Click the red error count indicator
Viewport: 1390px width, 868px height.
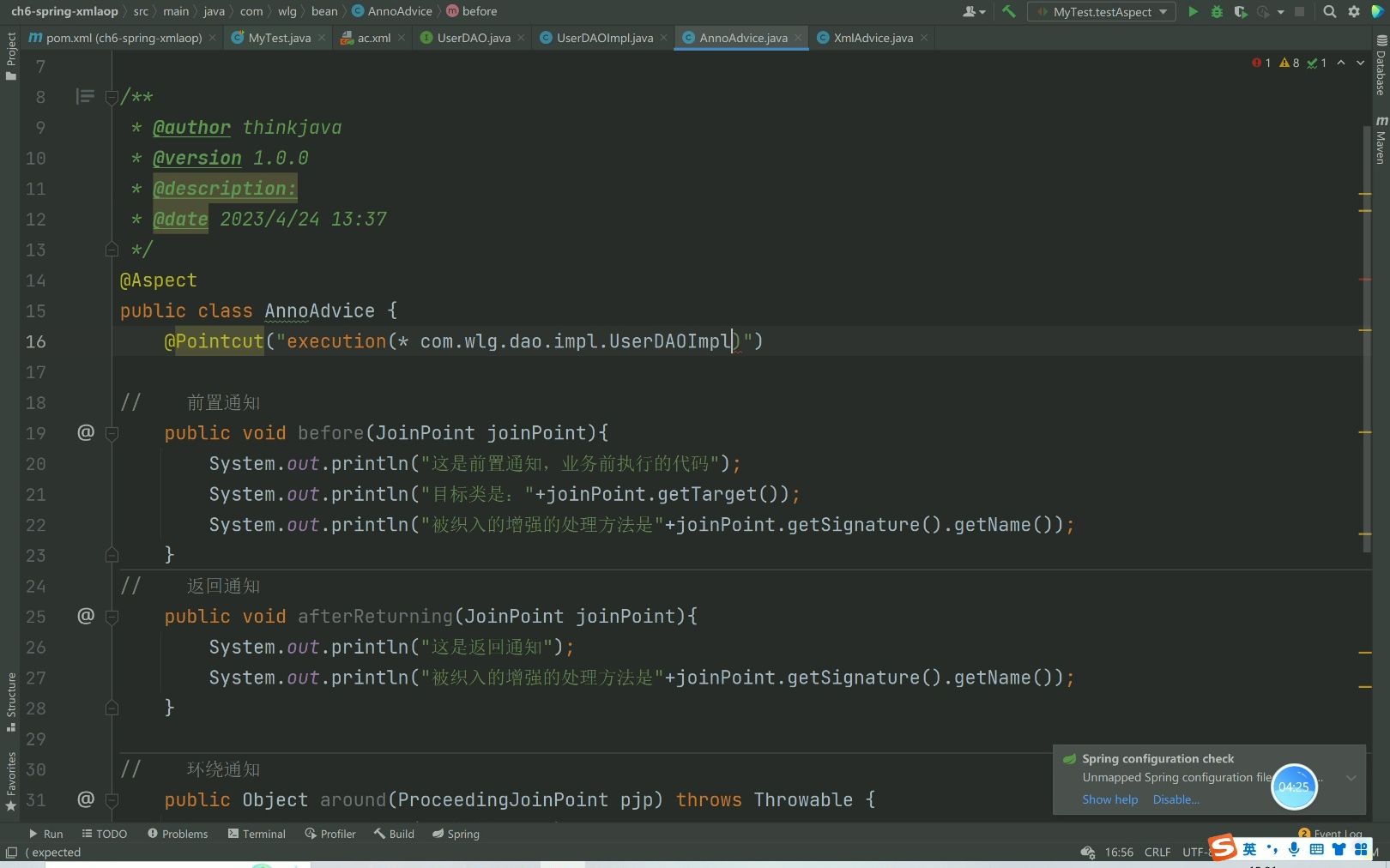(1261, 63)
